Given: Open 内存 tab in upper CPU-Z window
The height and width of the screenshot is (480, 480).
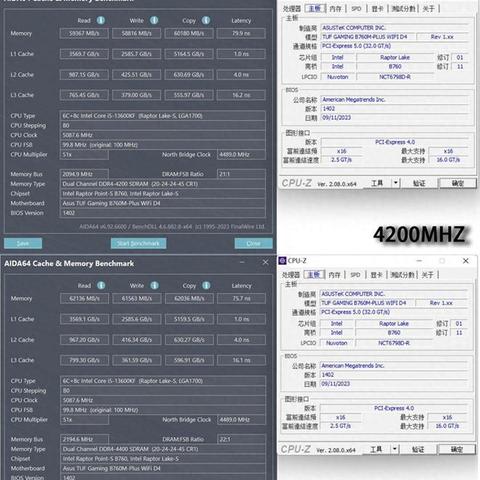Looking at the screenshot, I should coord(335,9).
